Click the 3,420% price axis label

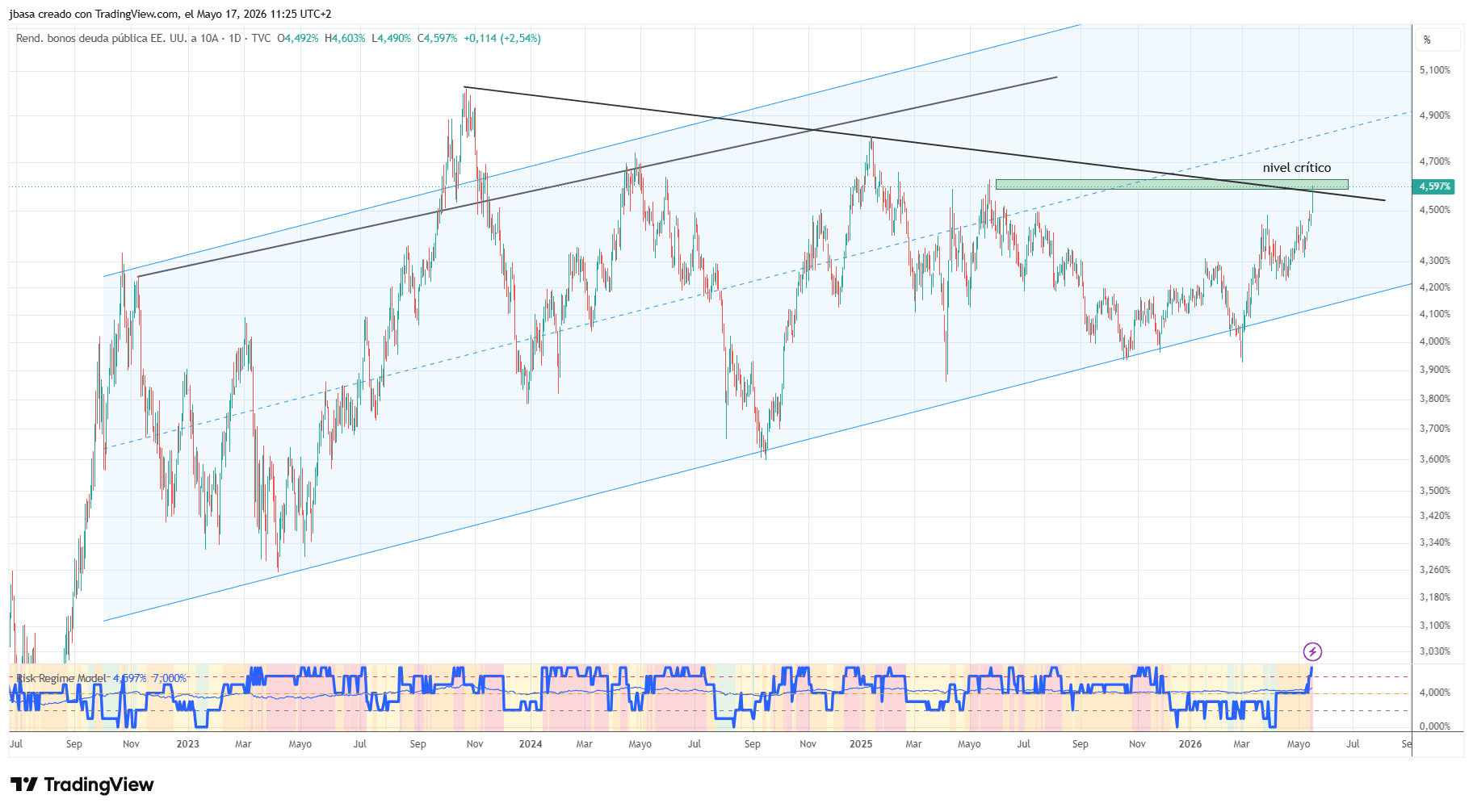coord(1435,516)
